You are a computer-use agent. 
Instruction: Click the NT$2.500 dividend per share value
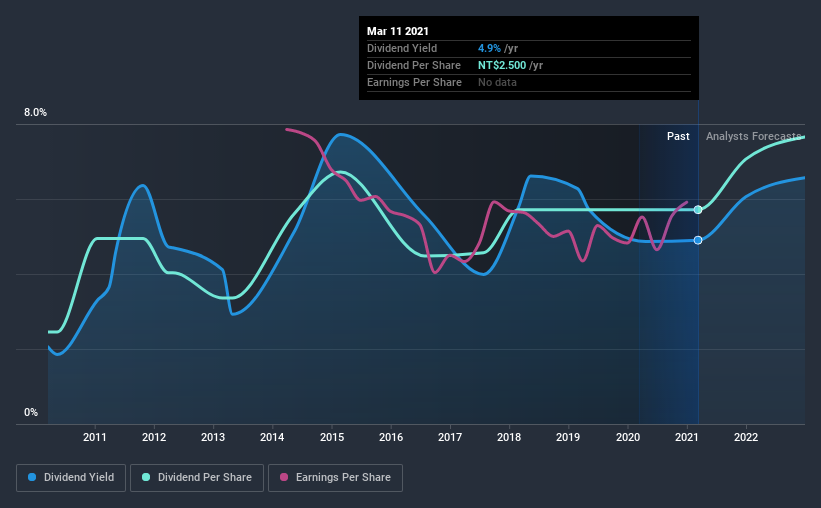pos(502,65)
